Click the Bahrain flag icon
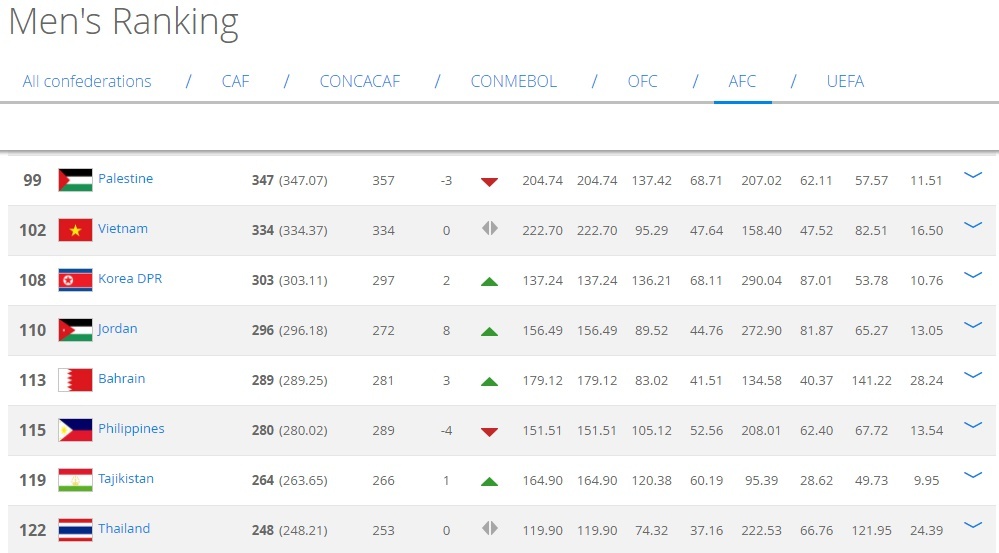 [x=75, y=380]
